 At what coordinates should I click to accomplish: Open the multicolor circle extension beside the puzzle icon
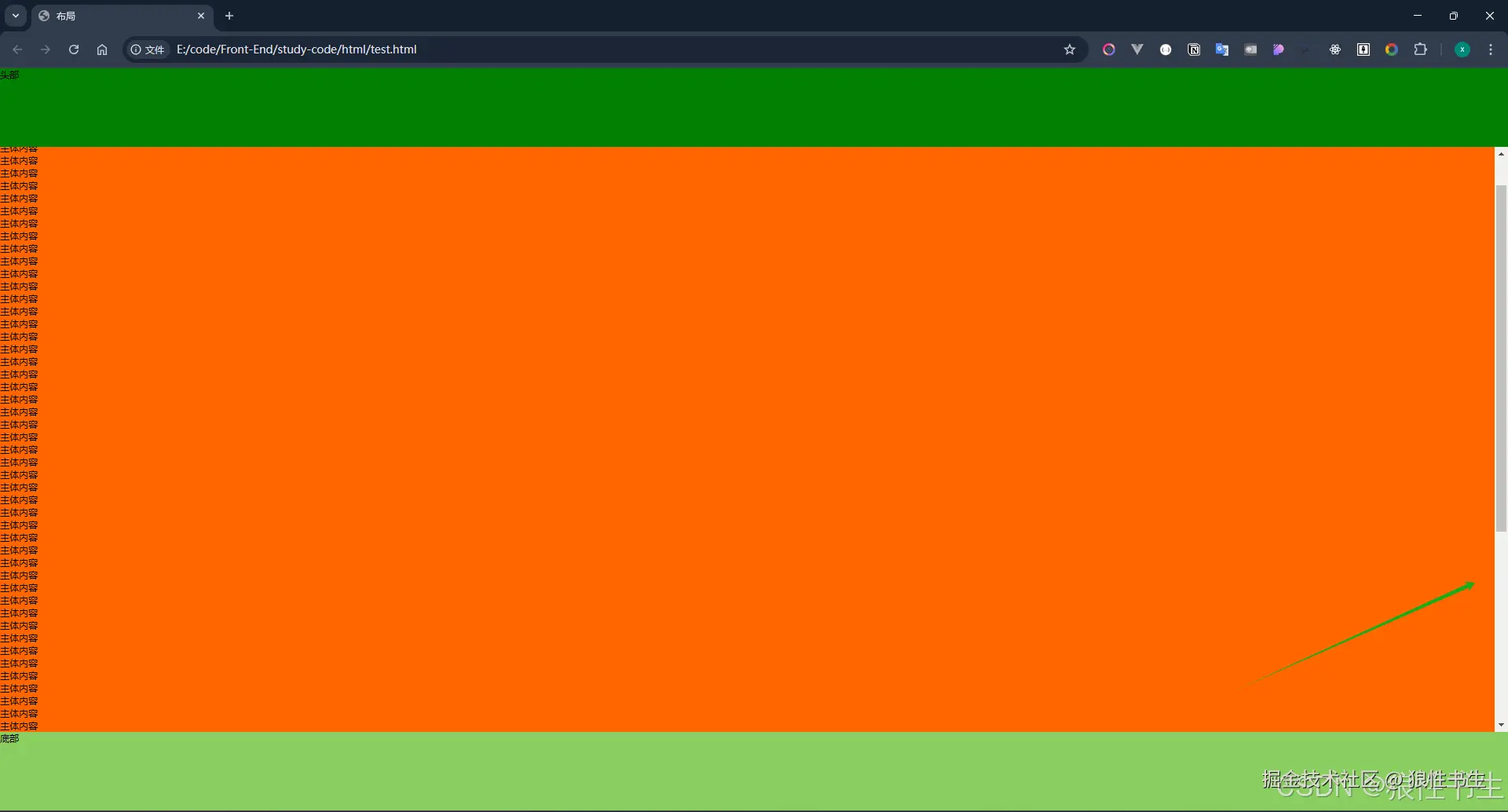(x=1392, y=49)
